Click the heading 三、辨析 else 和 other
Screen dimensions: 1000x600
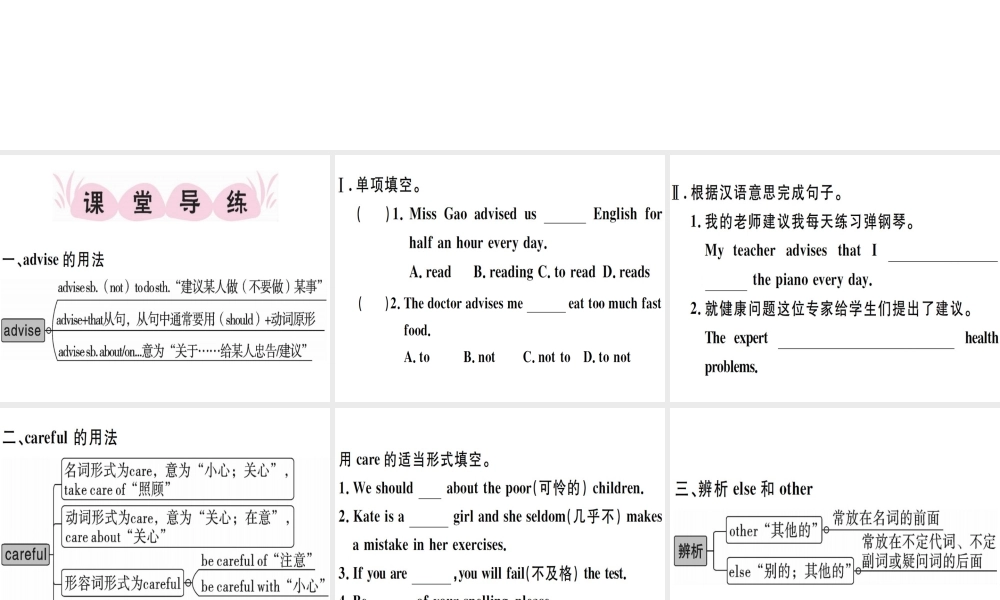tap(744, 489)
